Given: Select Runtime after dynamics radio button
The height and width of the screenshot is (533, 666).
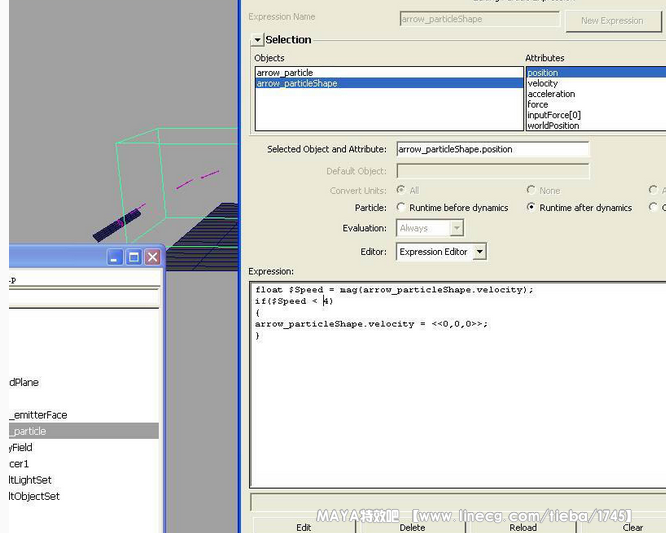Looking at the screenshot, I should pyautogui.click(x=531, y=207).
